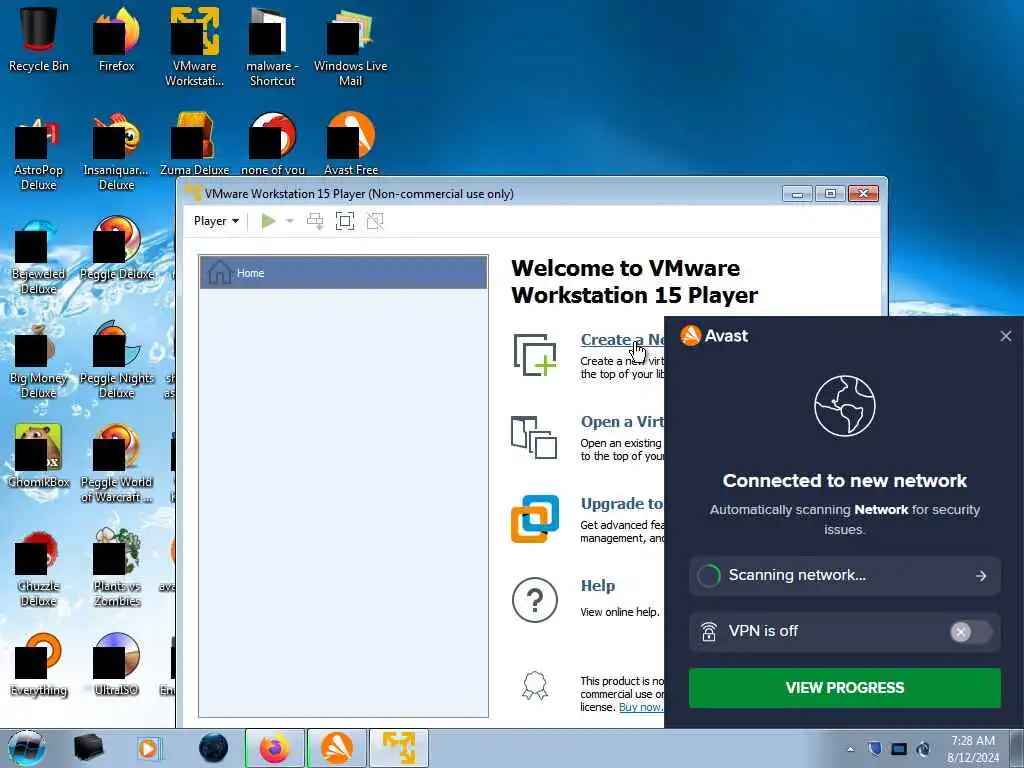Image resolution: width=1024 pixels, height=768 pixels.
Task: Click the Upgrade to Workstation Pro icon
Action: click(535, 519)
